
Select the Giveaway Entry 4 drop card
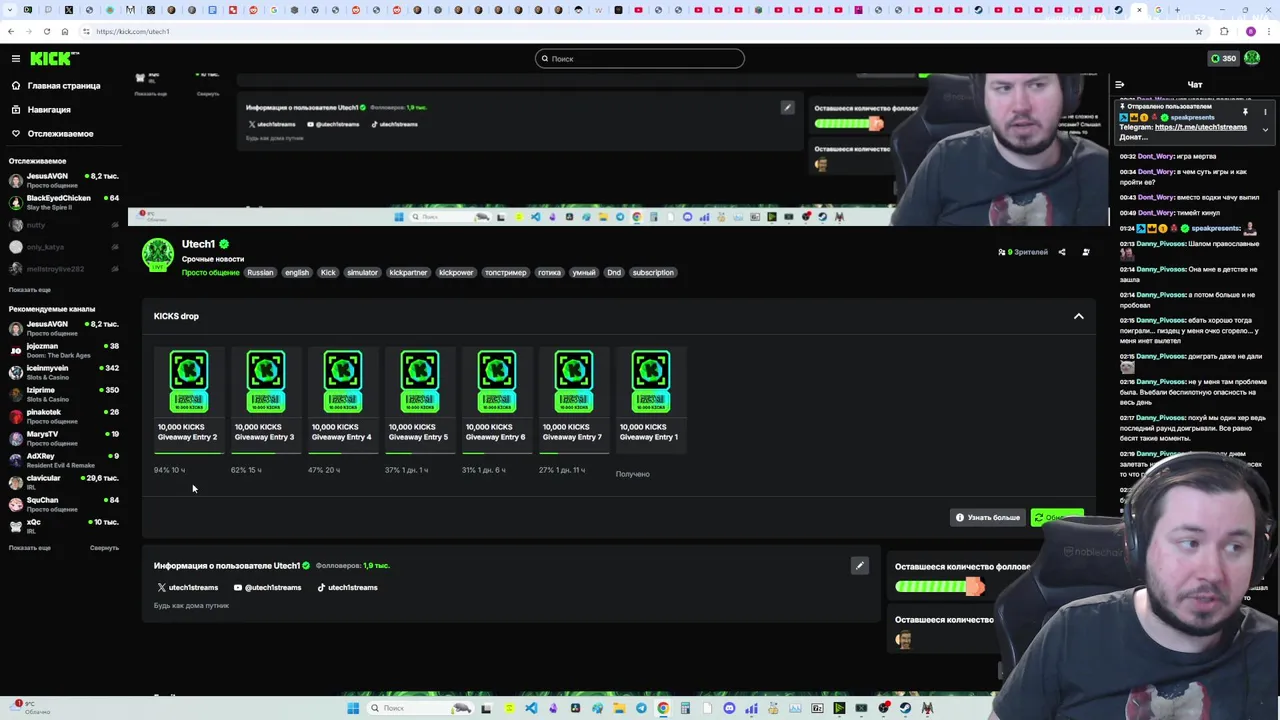pyautogui.click(x=342, y=398)
